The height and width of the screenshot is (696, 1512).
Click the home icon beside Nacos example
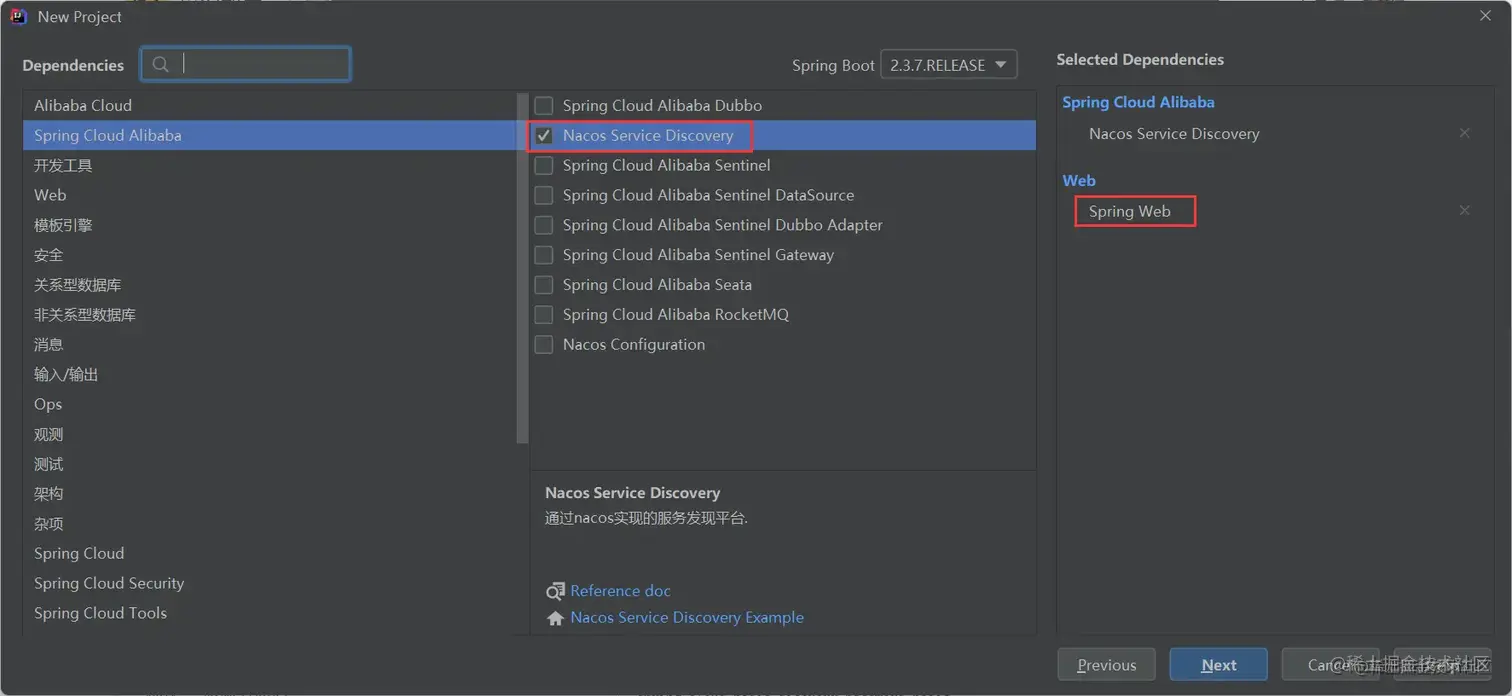point(555,618)
